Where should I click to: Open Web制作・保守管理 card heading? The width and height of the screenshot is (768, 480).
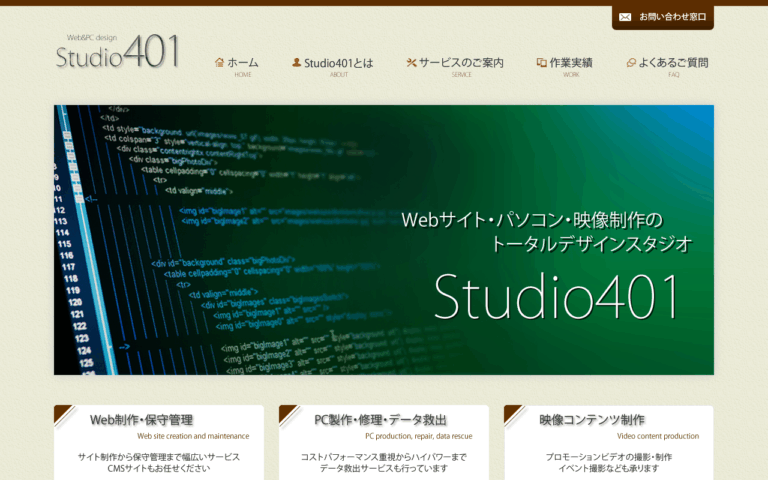142,420
